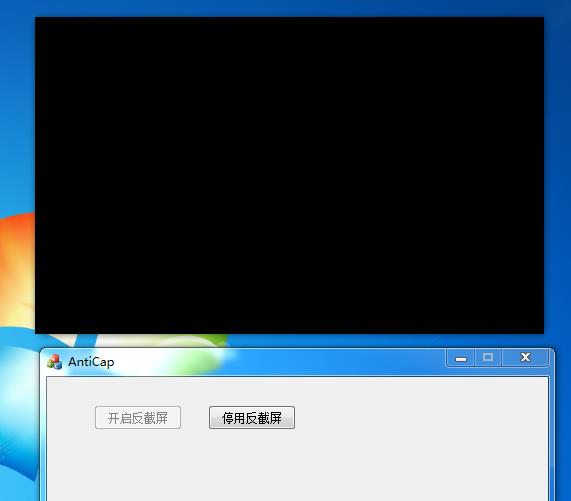Viewport: 571px width, 501px height.
Task: Click the AntiCap title text
Action: tap(91, 362)
